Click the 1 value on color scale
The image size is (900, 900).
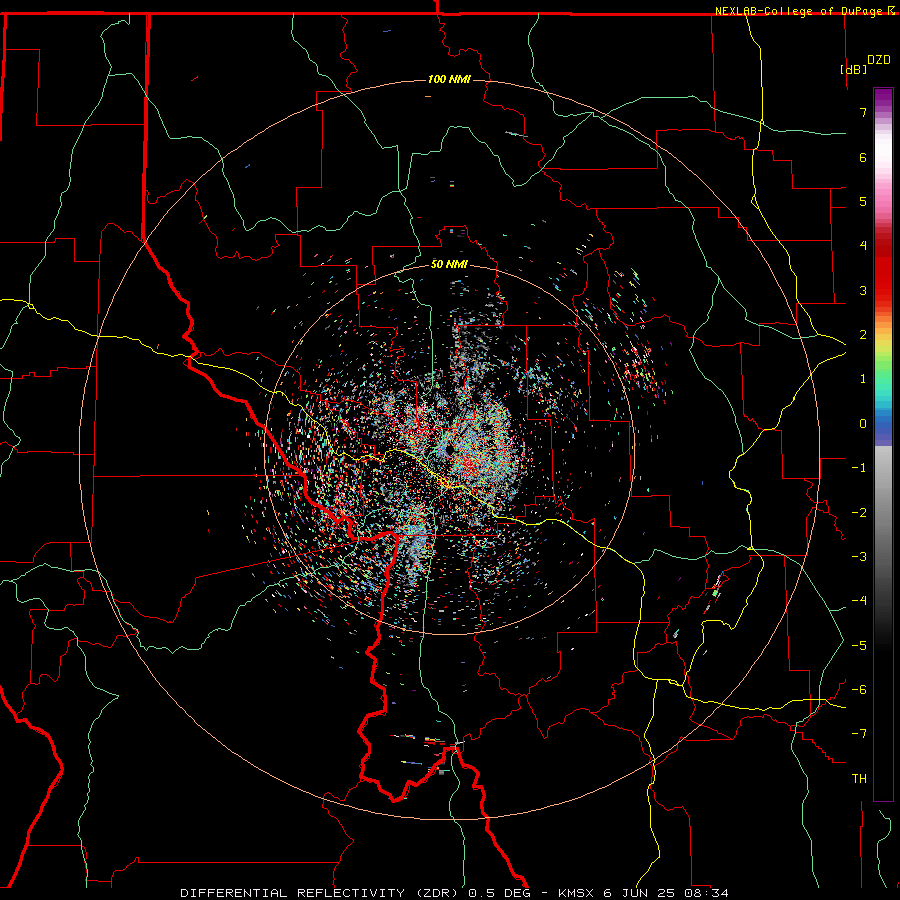(863, 379)
